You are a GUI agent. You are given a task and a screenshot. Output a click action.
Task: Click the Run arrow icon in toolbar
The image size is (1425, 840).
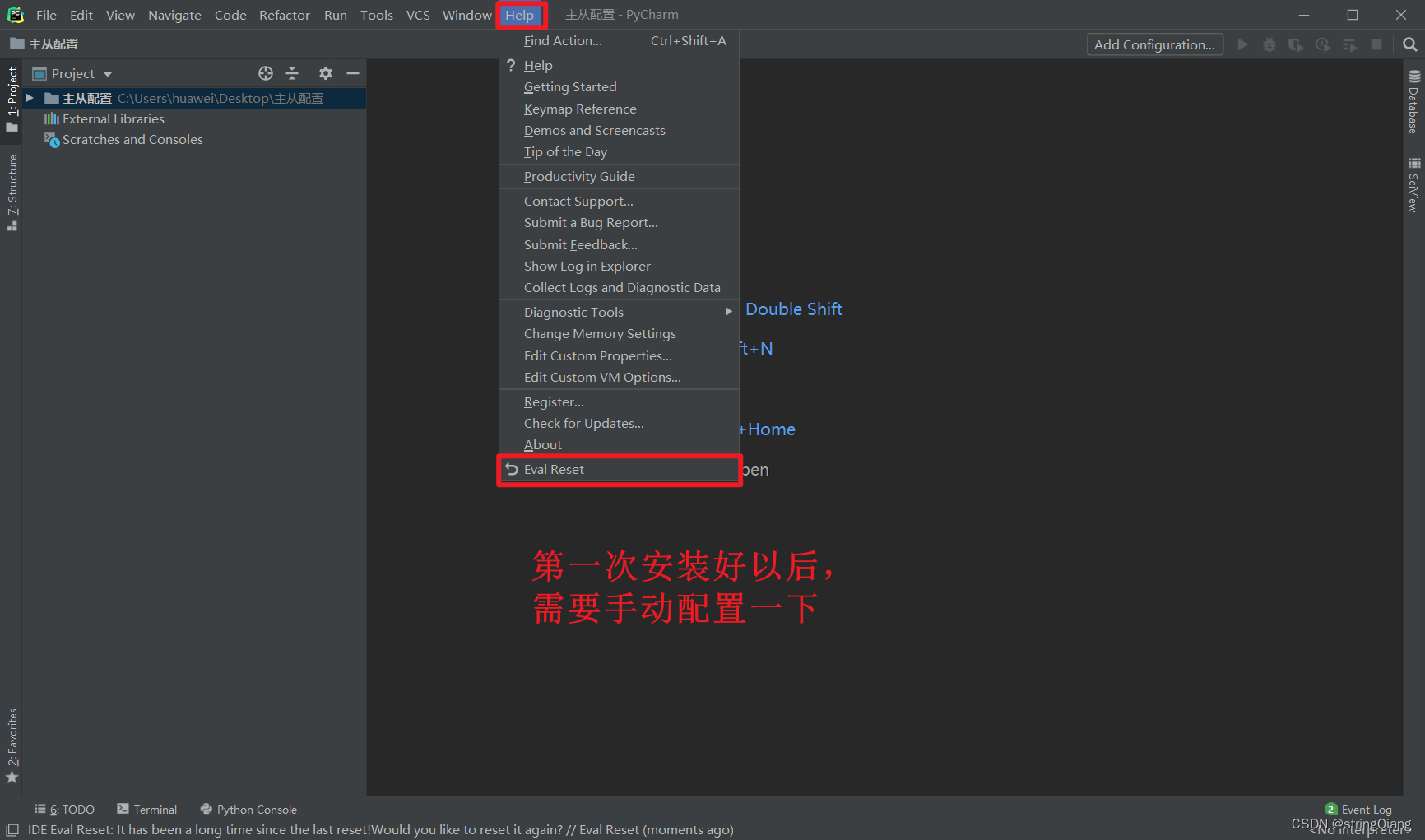click(1243, 44)
